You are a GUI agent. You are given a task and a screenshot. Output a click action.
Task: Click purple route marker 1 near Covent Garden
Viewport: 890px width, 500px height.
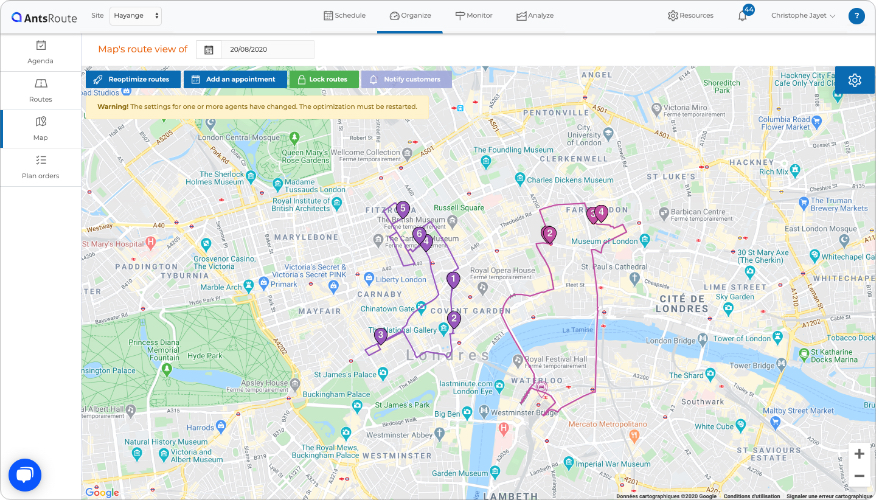pos(452,280)
